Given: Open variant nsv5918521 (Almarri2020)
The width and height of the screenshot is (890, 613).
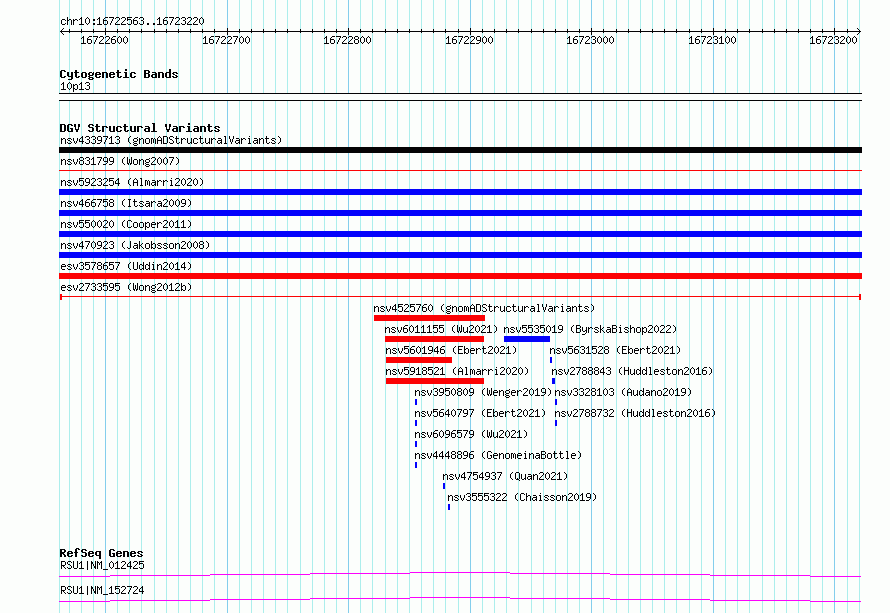Looking at the screenshot, I should pos(457,371).
